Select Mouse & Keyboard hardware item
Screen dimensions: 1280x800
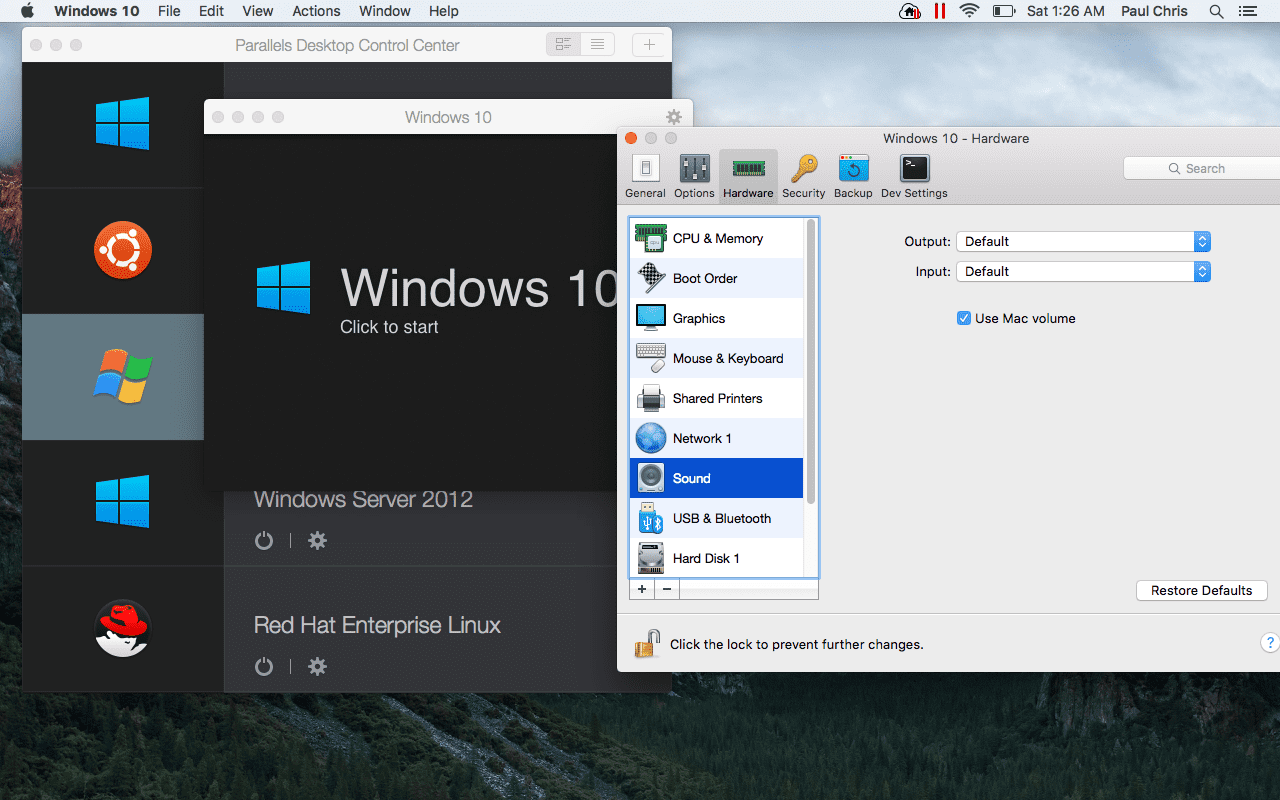[716, 358]
